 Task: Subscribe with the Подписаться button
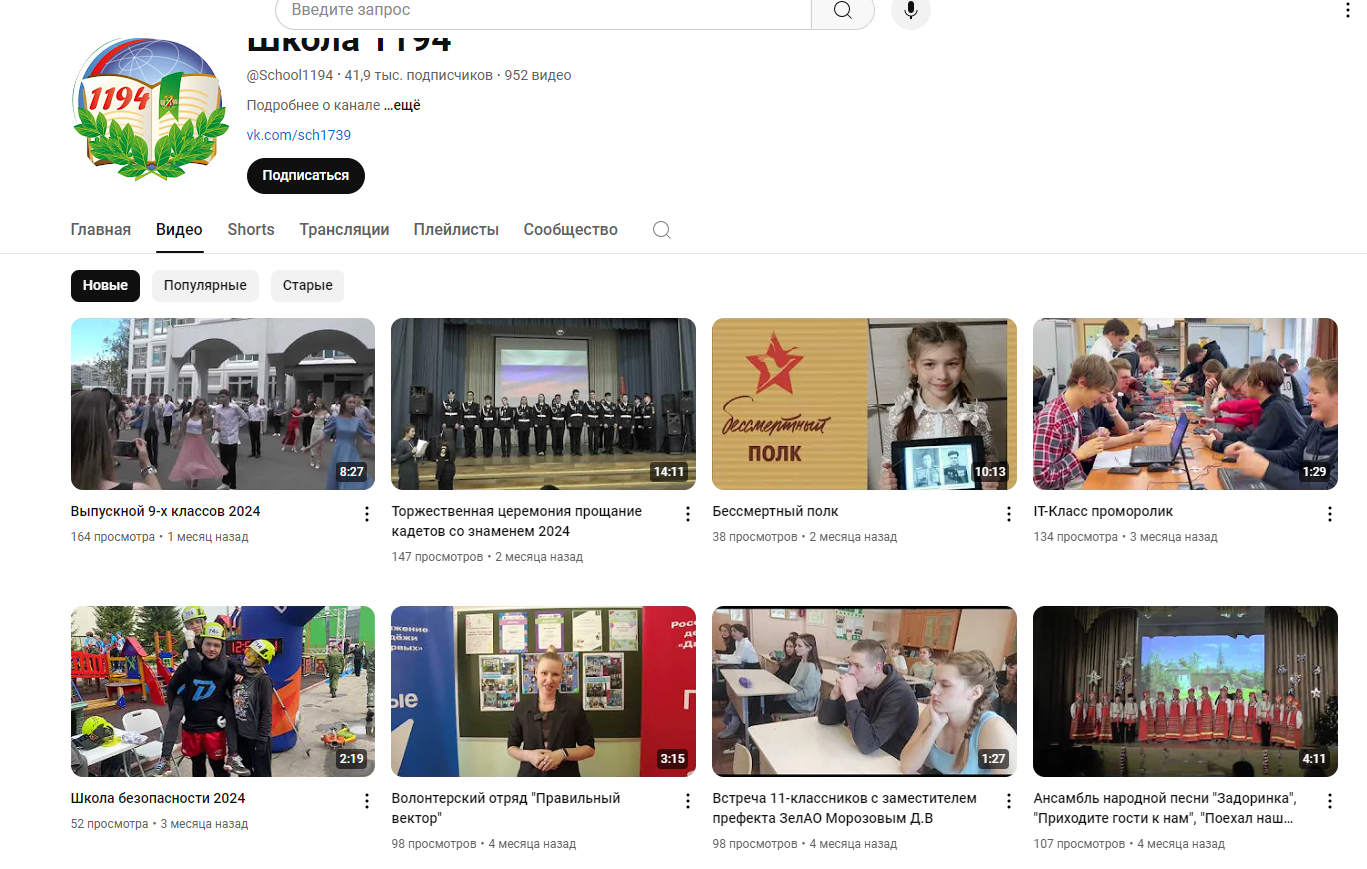click(306, 175)
